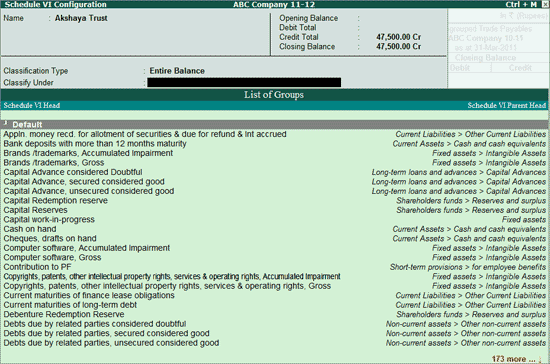The image size is (550, 364).
Task: Select Cheques, drafts on hand
Action: point(50,238)
